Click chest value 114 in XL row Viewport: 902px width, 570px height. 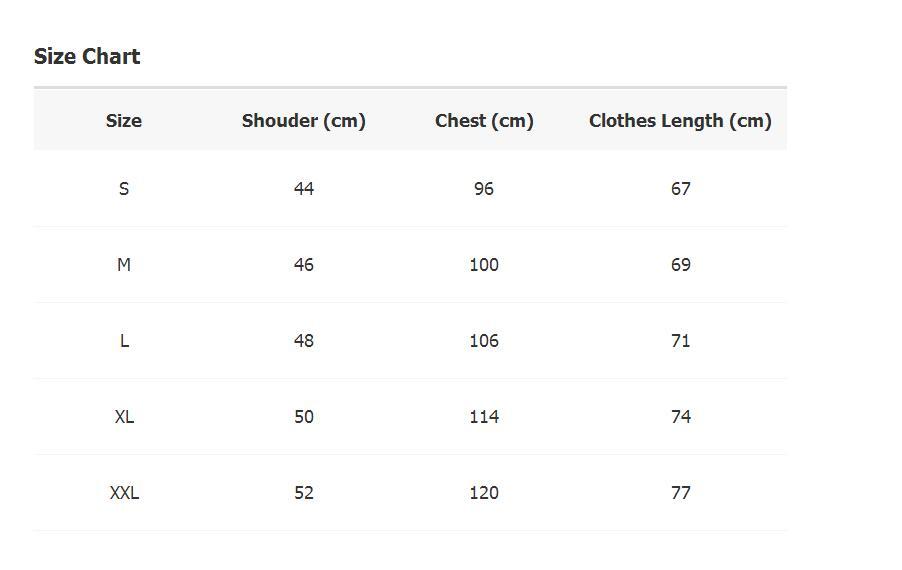[x=484, y=417]
